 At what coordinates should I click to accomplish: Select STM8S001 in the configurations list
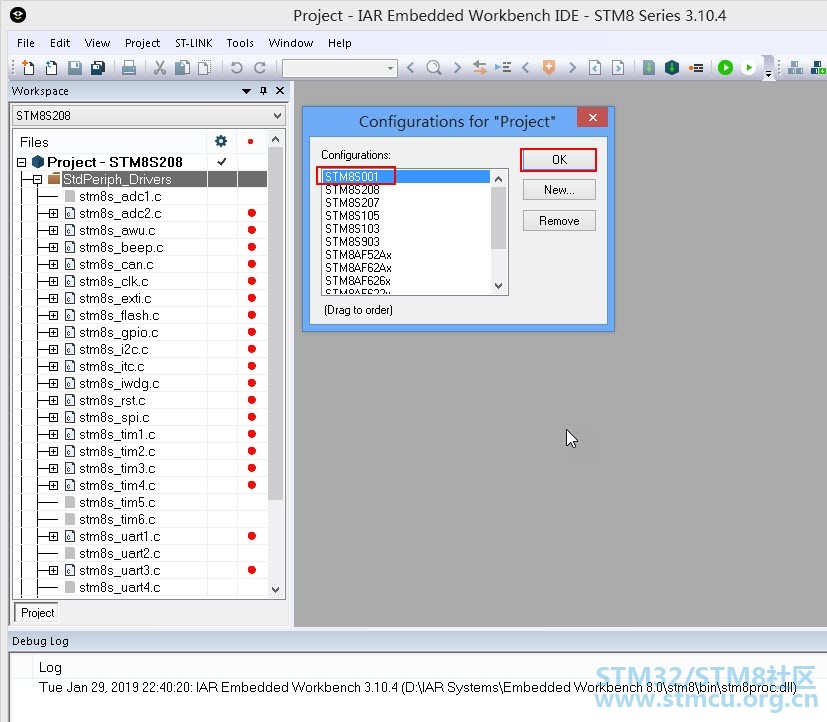406,177
